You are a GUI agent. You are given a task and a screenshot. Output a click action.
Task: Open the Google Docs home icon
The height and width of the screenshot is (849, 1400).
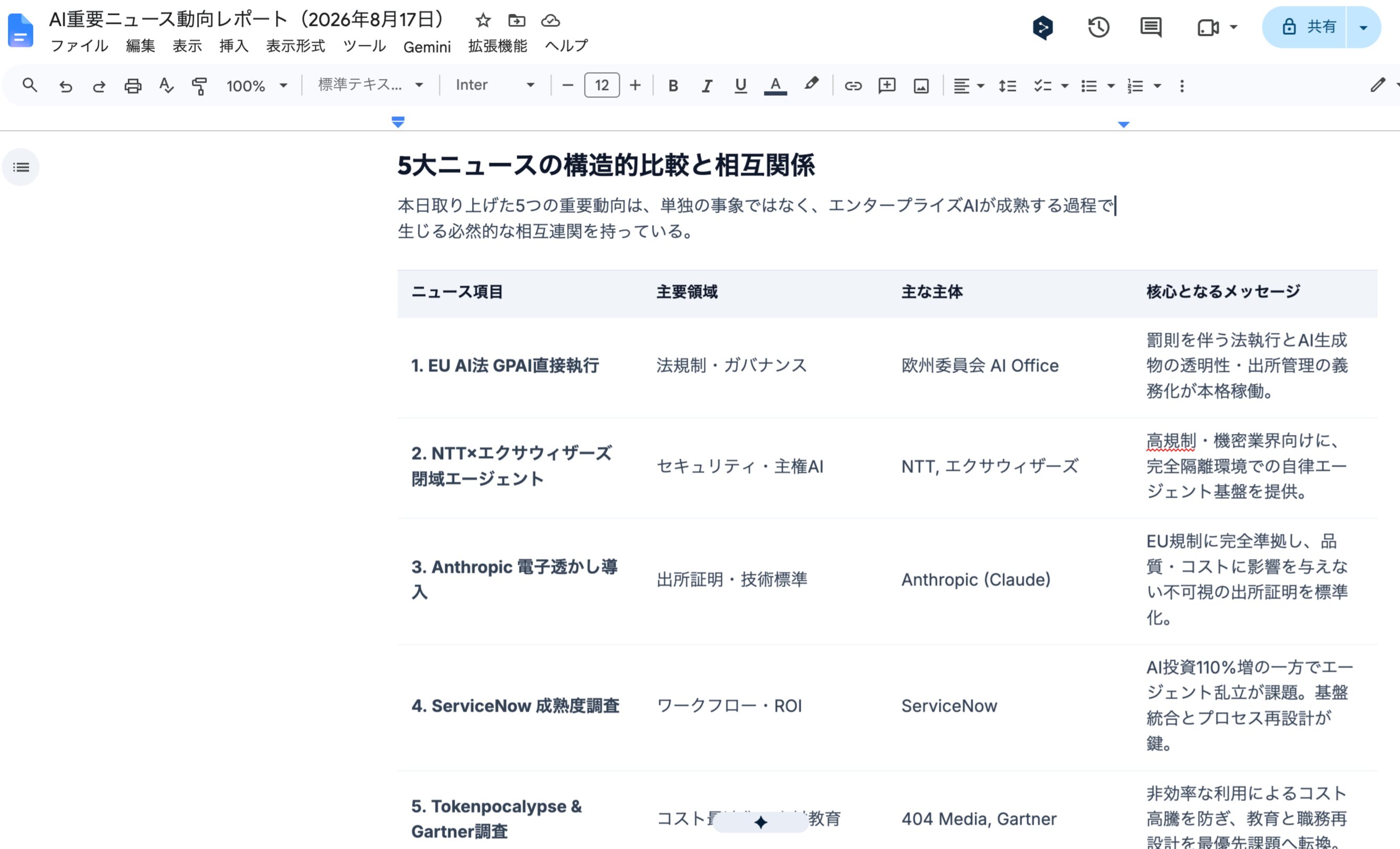coord(21,30)
